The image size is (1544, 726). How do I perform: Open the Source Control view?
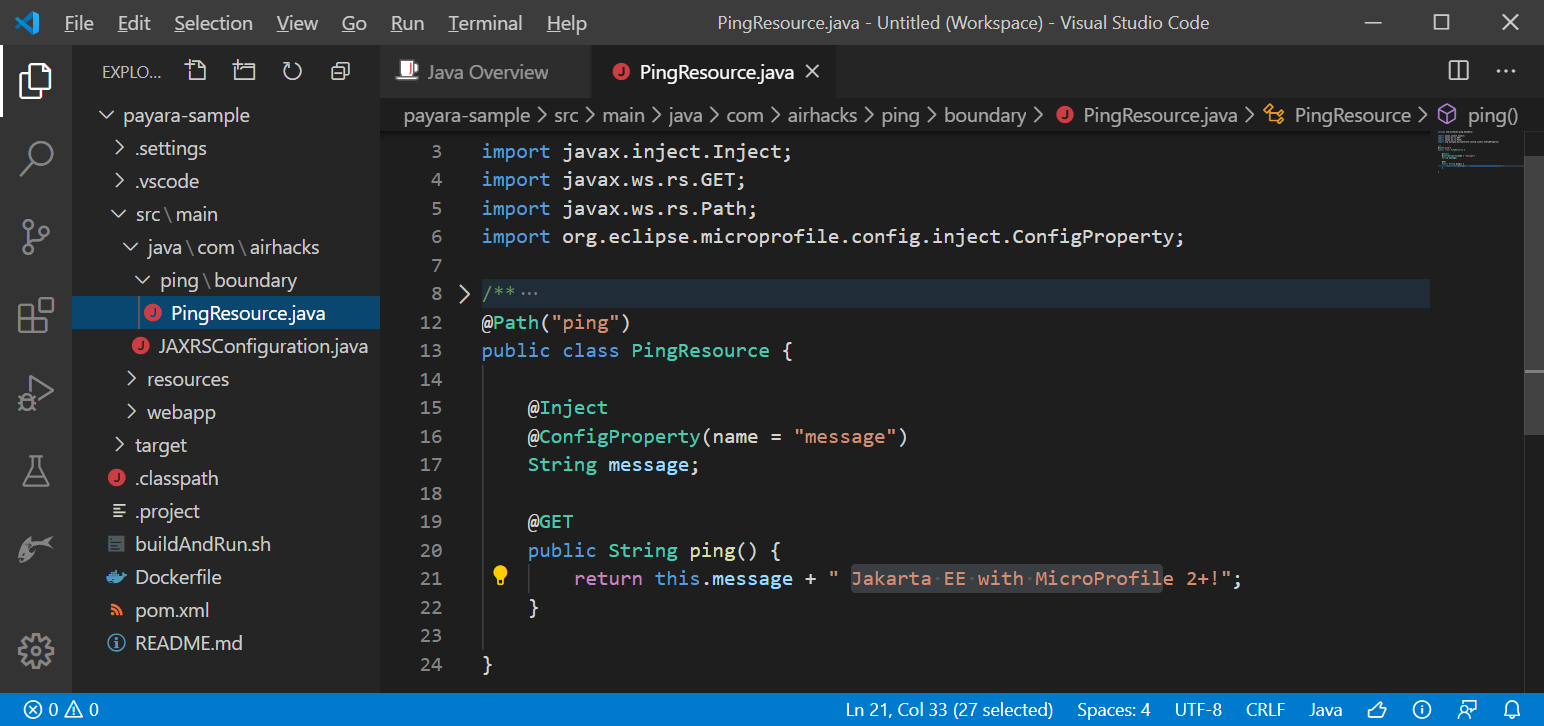36,237
